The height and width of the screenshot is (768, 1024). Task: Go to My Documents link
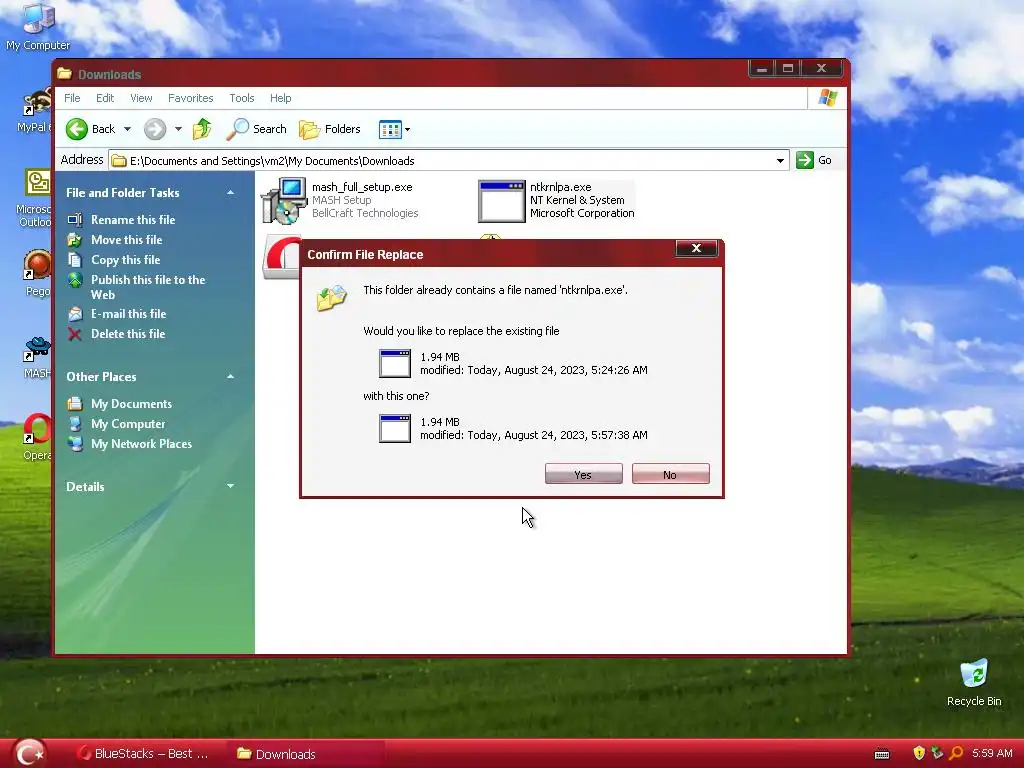(x=131, y=404)
